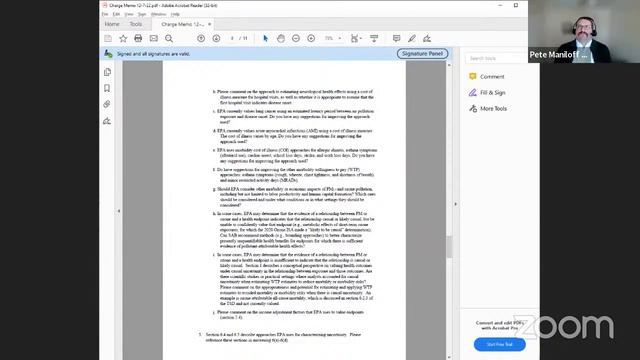Viewport: 640px width, 360px height.
Task: Send file by email with envelope icon
Action: pos(153,38)
